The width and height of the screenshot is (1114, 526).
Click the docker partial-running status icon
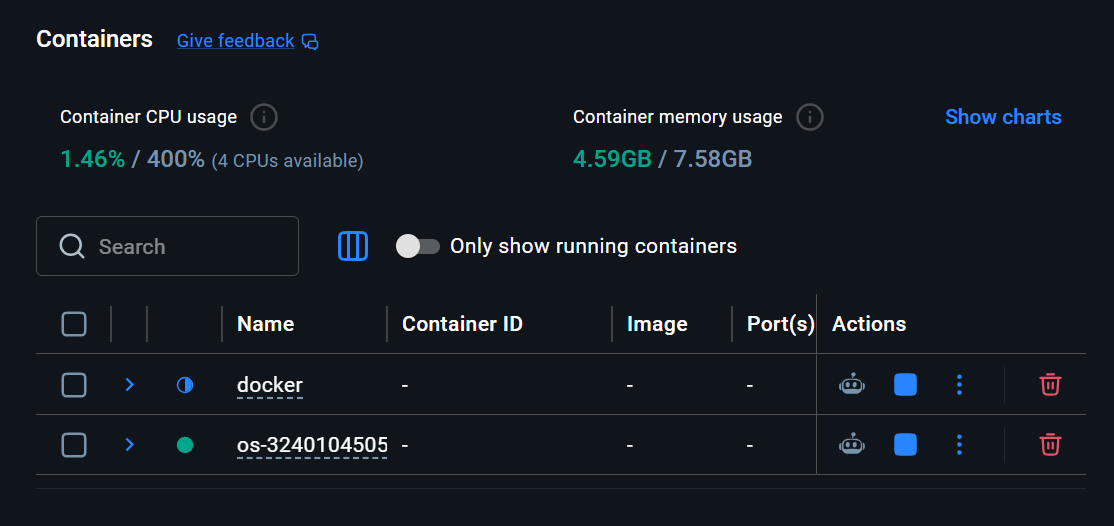coord(185,385)
